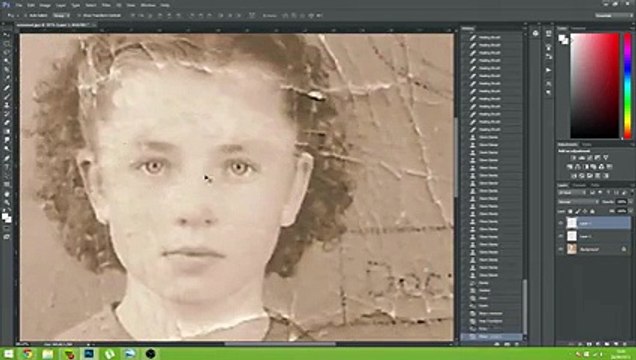
Task: Select the Clone Stamp tool in toolbar
Action: tap(6, 105)
